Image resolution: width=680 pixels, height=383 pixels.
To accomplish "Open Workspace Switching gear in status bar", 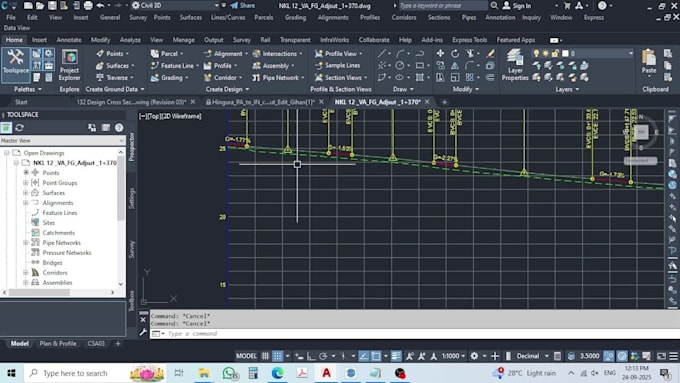I will point(474,356).
